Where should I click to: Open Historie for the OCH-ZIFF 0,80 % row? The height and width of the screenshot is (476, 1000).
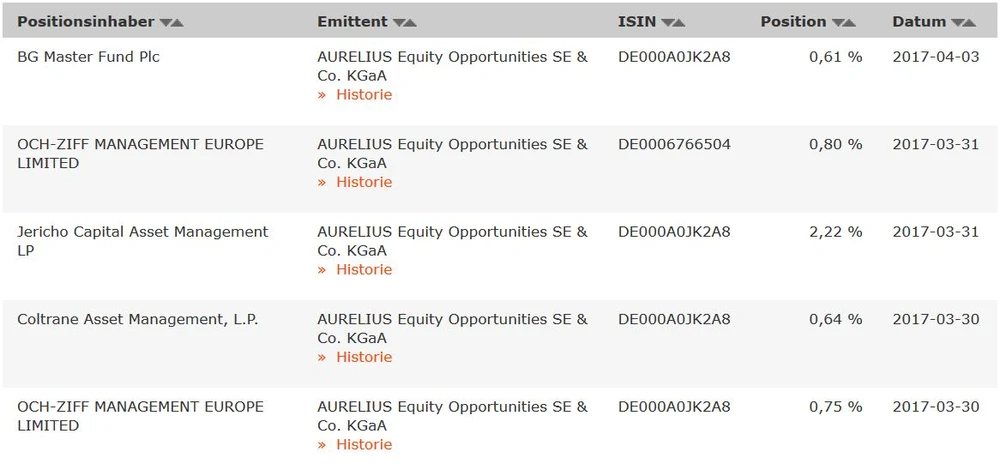point(363,182)
